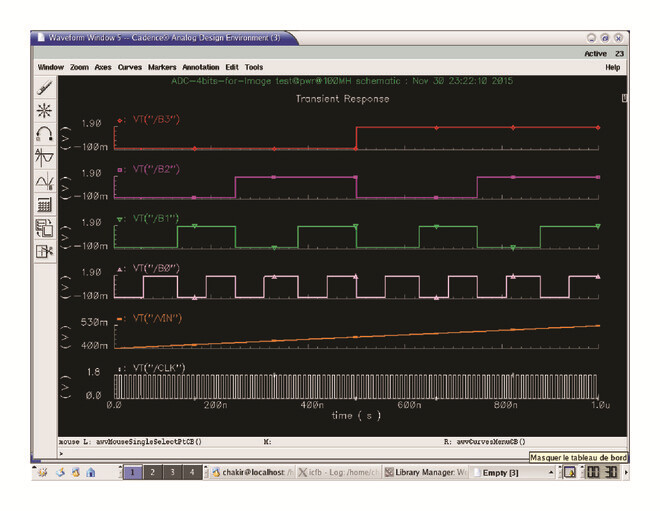Open the Help menu
Screen dimensions: 660x511
click(x=612, y=67)
